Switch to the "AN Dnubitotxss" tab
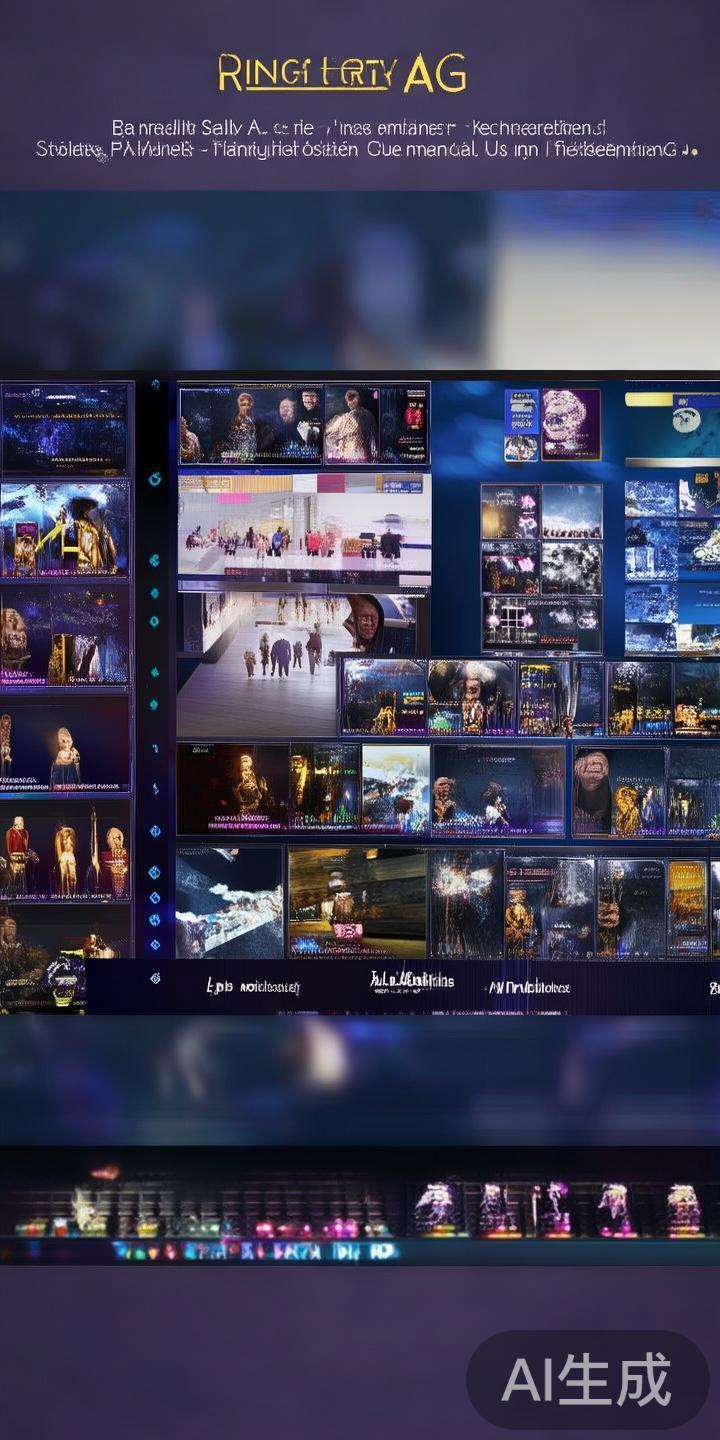The width and height of the screenshot is (720, 1440). pos(528,987)
